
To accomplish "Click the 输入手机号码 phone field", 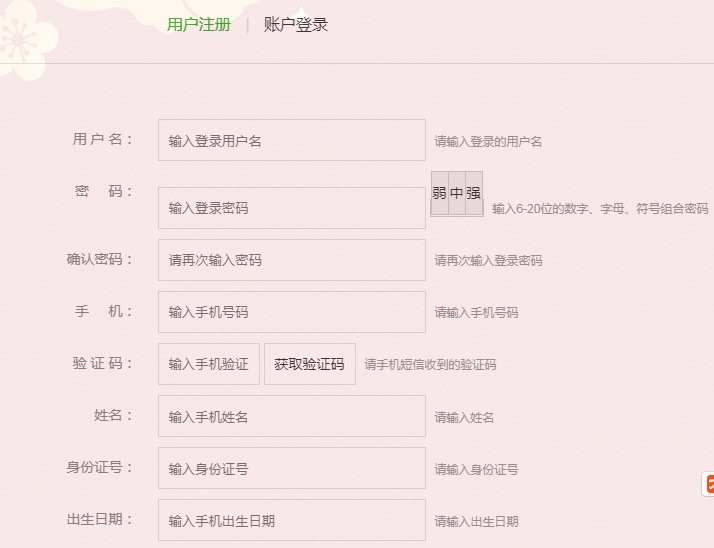I will coord(292,312).
